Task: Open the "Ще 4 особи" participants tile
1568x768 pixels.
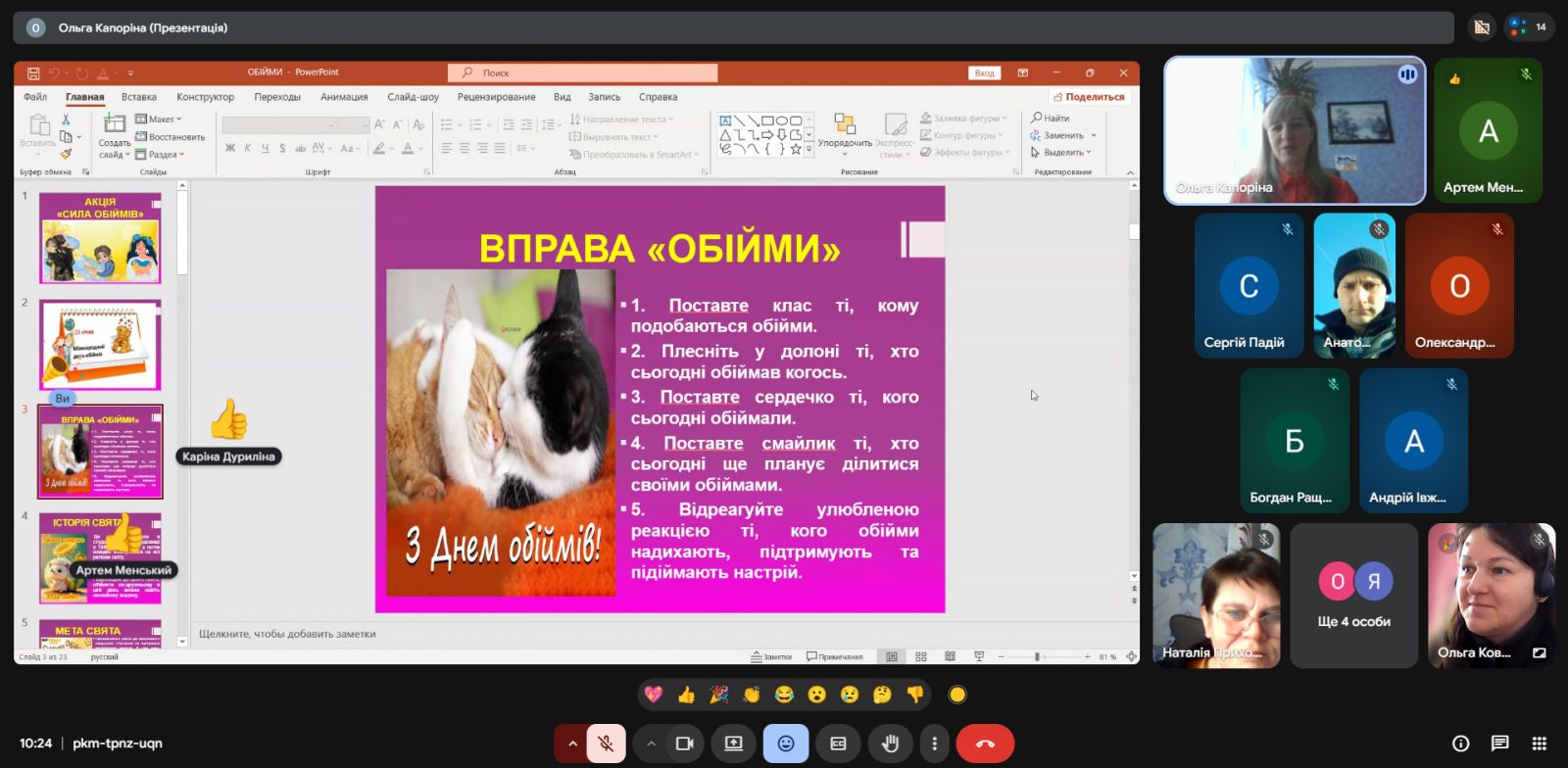Action: (x=1353, y=596)
